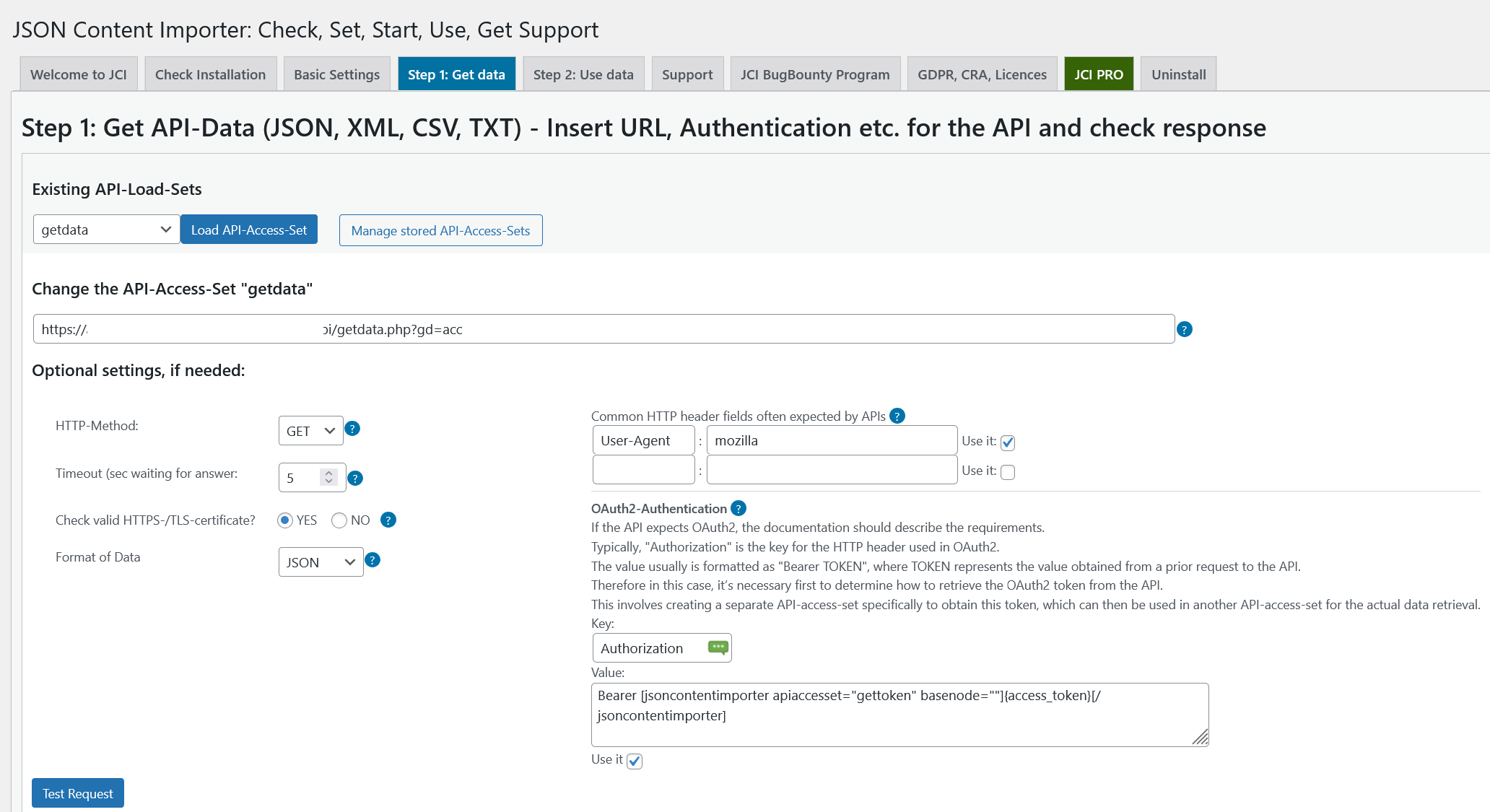Click help icon next to Timeout field

click(355, 478)
